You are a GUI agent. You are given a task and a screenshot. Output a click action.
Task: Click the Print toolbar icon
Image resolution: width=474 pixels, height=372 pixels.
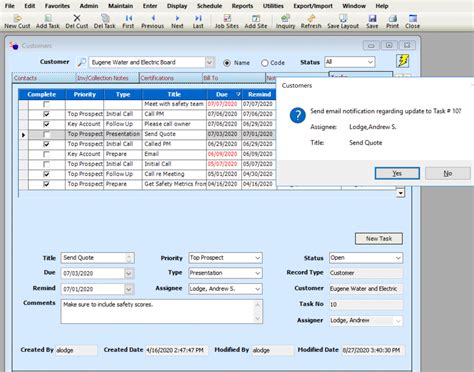393,21
